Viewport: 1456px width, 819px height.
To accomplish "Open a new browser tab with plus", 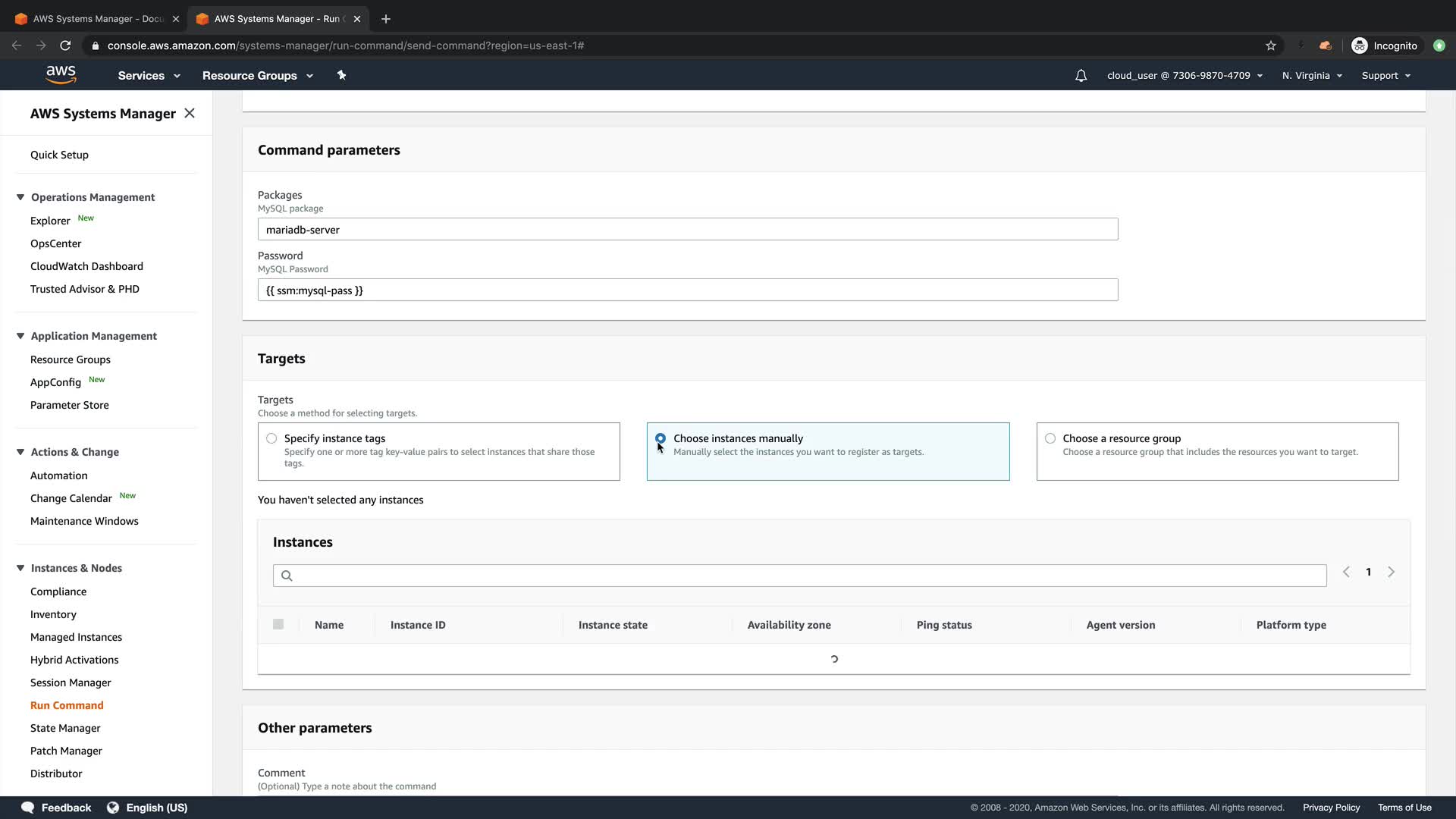I will 386,19.
